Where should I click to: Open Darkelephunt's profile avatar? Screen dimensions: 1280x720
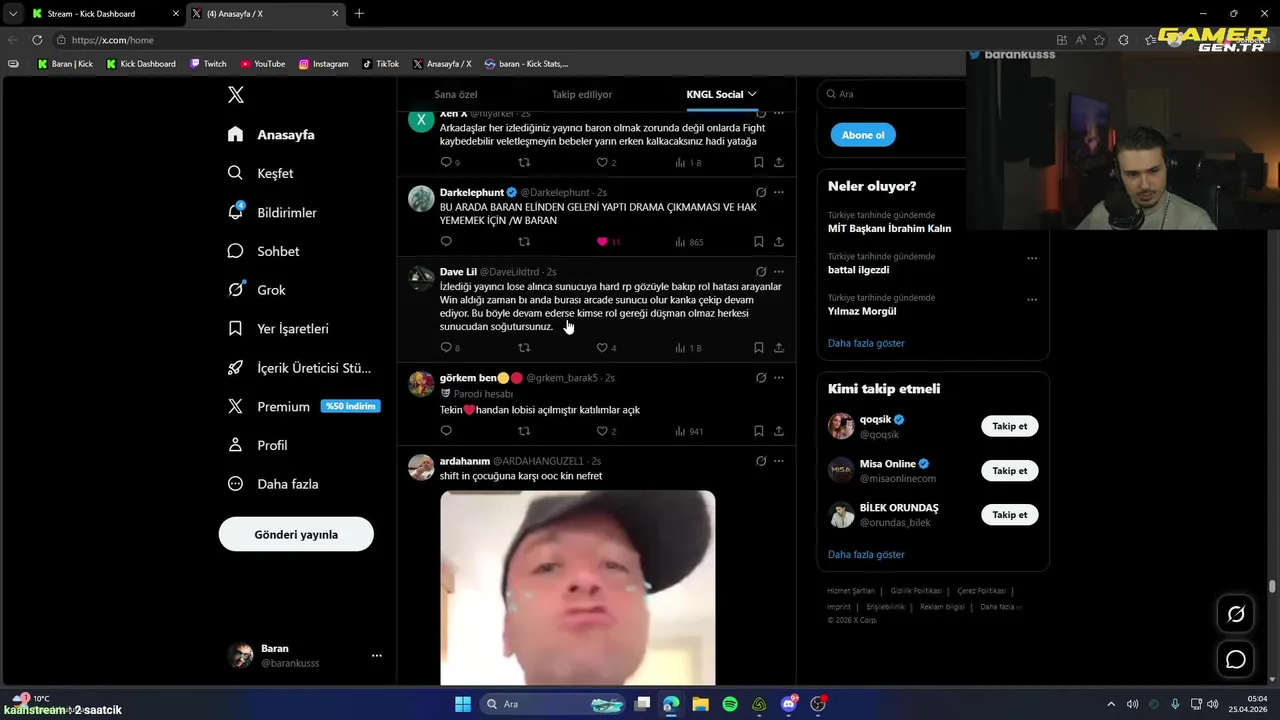pyautogui.click(x=421, y=198)
